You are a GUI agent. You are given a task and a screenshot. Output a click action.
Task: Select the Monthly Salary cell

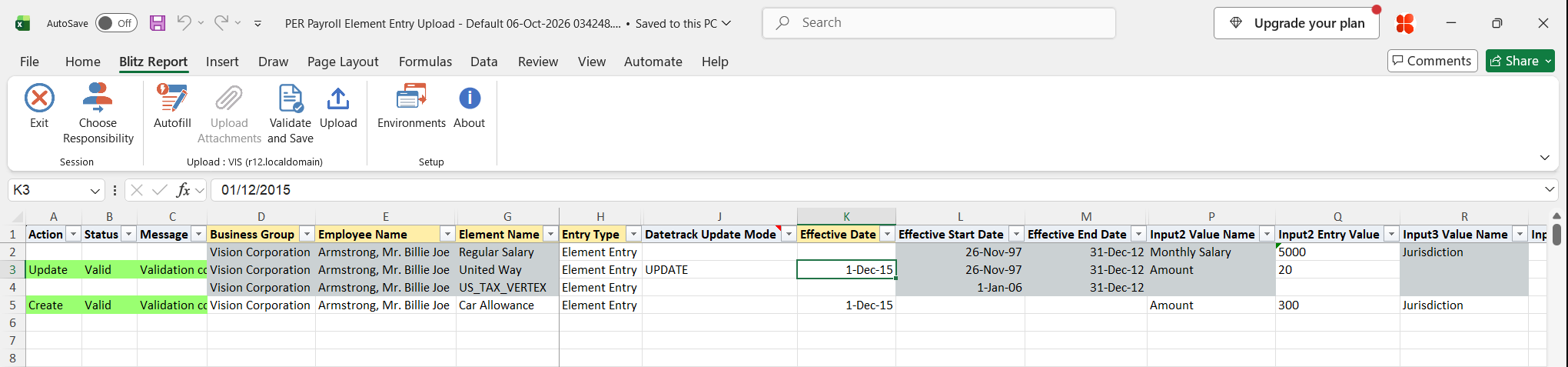coord(1211,252)
